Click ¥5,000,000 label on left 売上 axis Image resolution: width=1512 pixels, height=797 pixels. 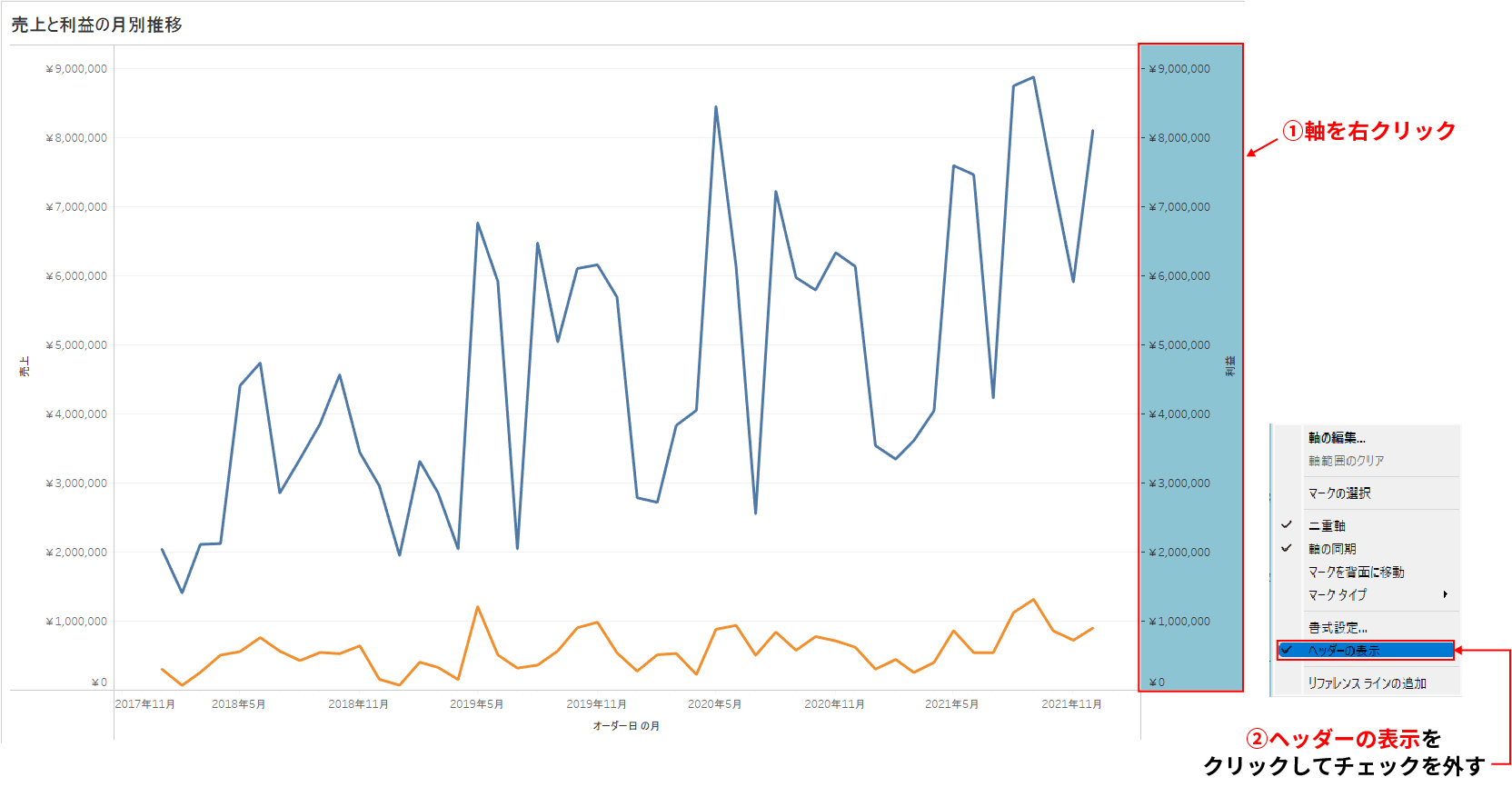pyautogui.click(x=76, y=345)
